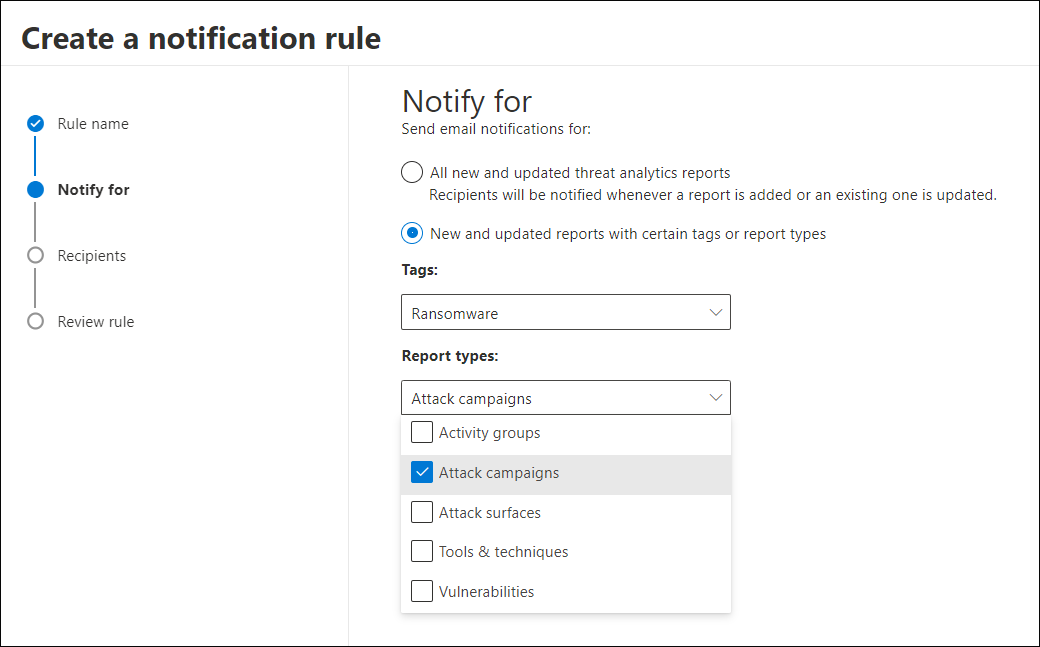
Task: Collapse the Report types dropdown
Action: click(566, 398)
